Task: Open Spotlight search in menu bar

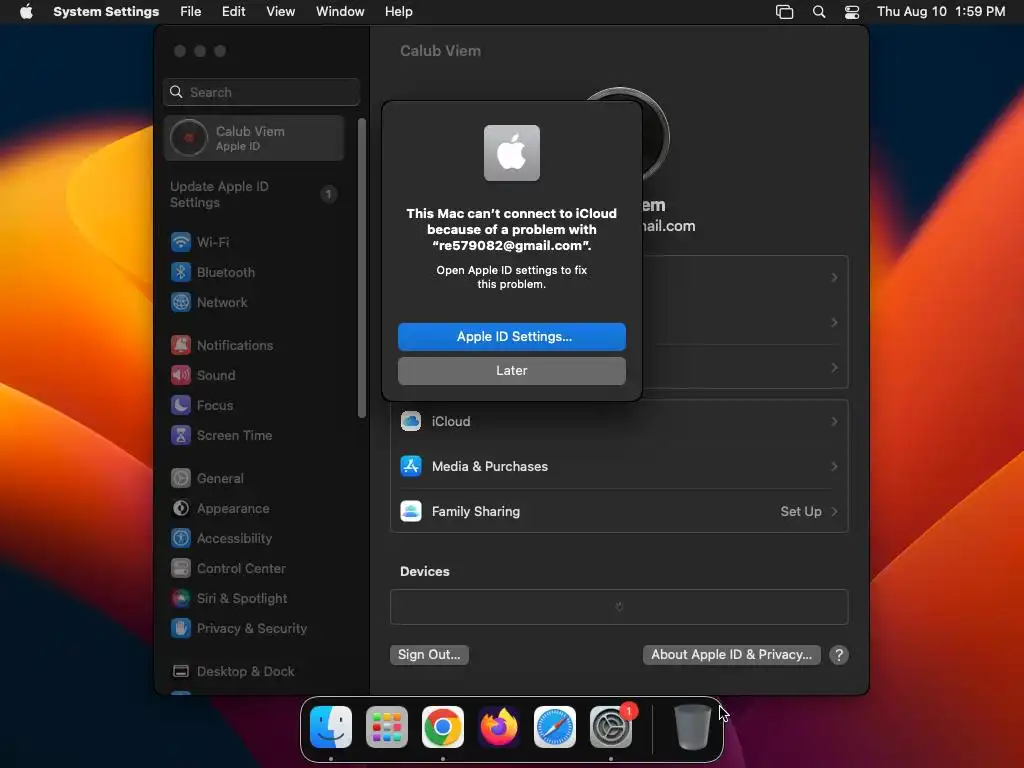Action: click(819, 12)
